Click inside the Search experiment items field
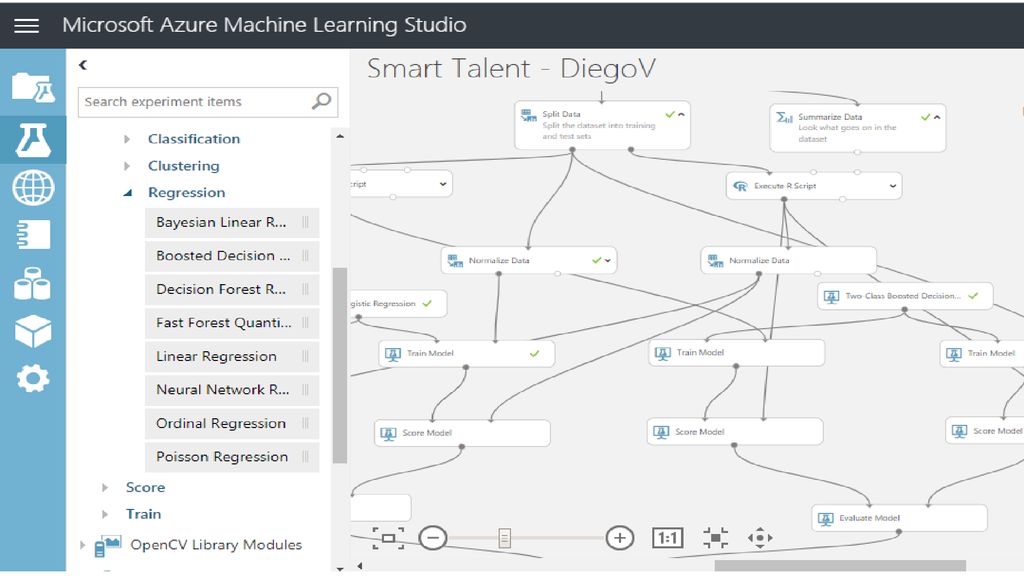 208,102
